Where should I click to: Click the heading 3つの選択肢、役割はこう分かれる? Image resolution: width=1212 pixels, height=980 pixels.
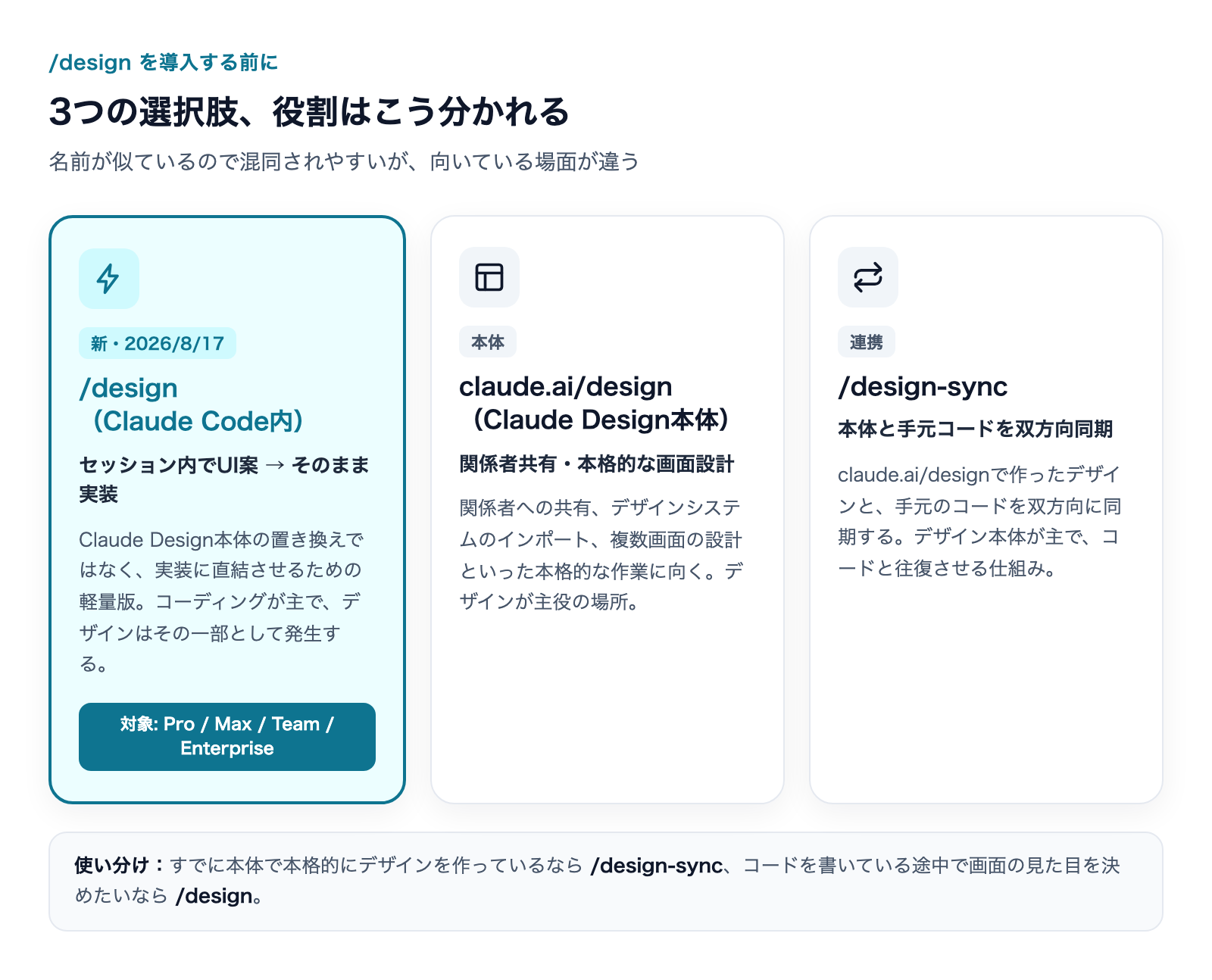coord(309,112)
